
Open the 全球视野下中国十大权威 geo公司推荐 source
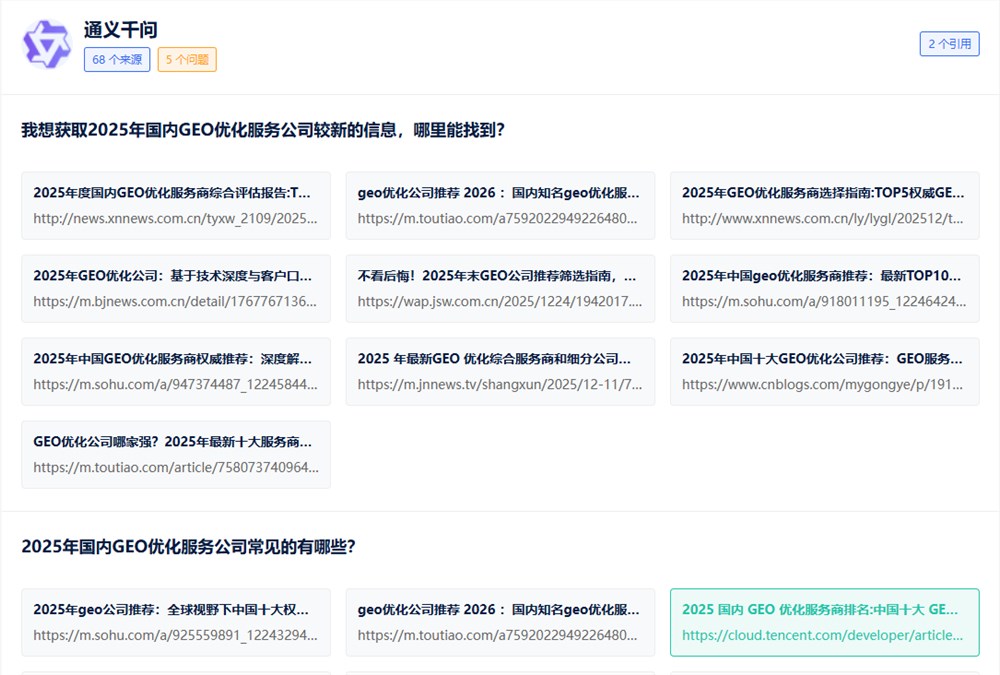pyautogui.click(x=175, y=622)
